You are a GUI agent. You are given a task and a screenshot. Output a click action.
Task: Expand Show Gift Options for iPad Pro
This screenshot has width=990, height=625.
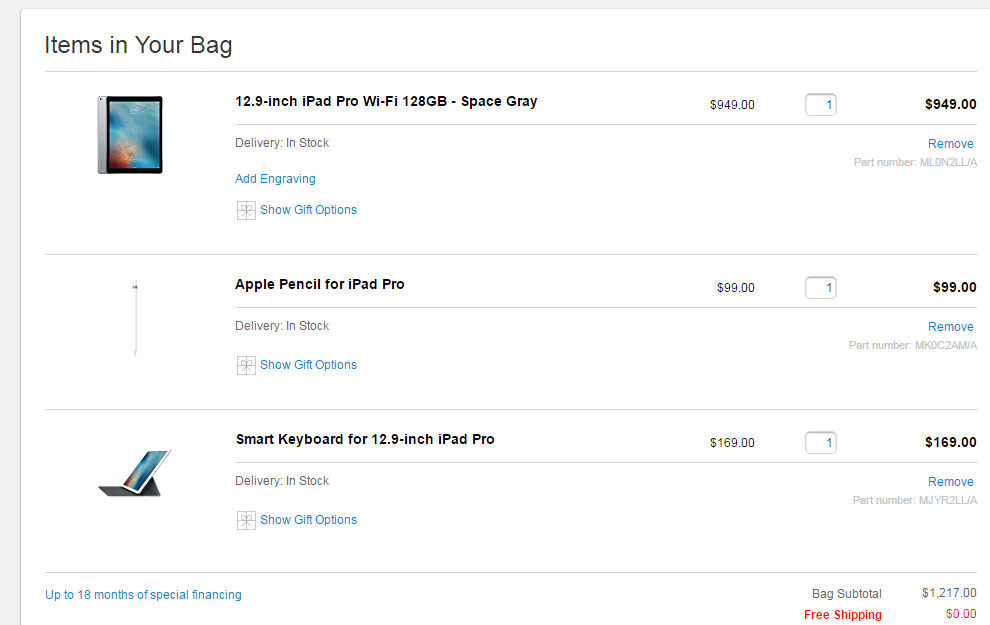click(308, 210)
